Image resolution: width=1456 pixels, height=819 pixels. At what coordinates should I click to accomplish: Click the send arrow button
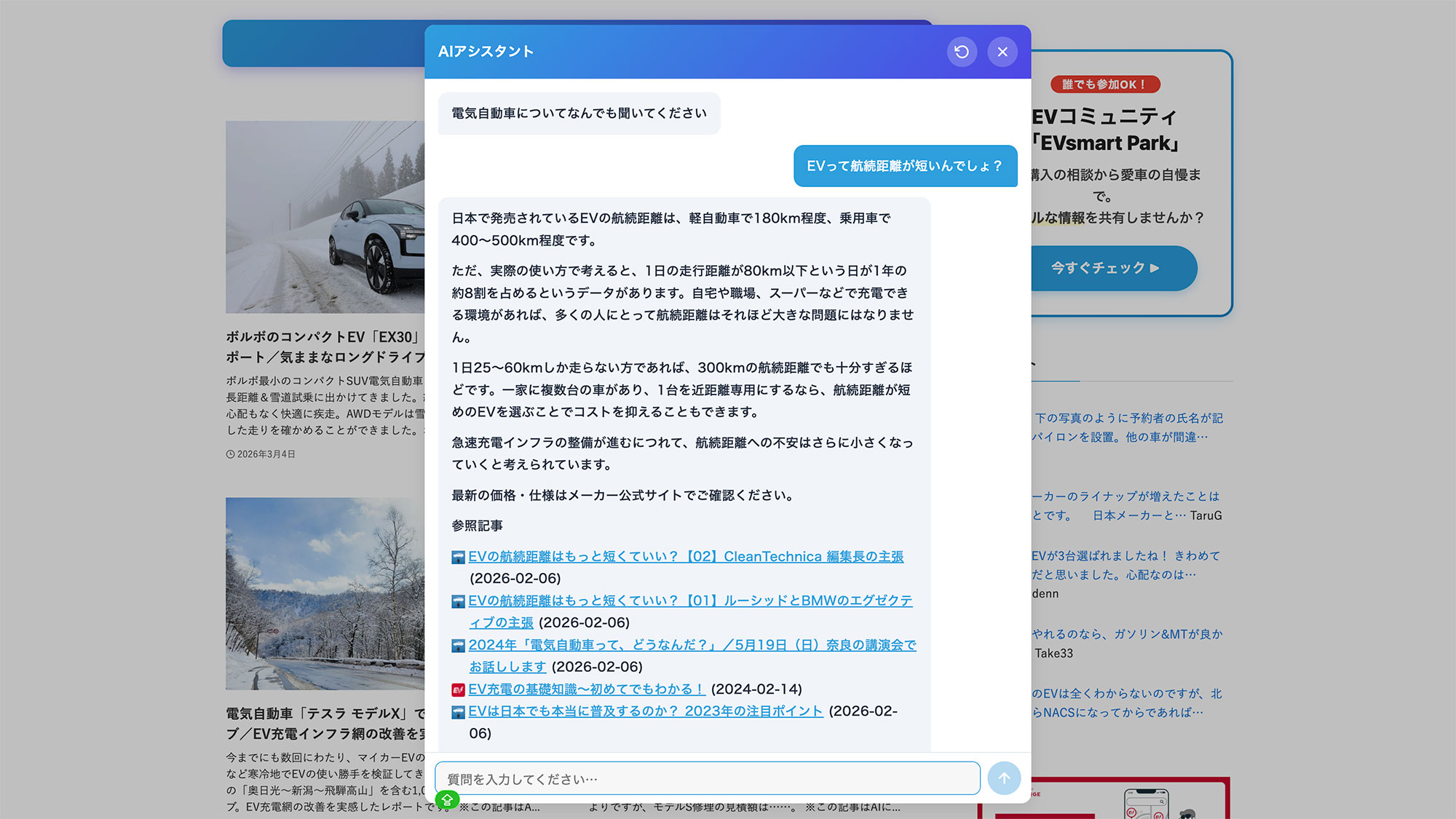click(1004, 778)
